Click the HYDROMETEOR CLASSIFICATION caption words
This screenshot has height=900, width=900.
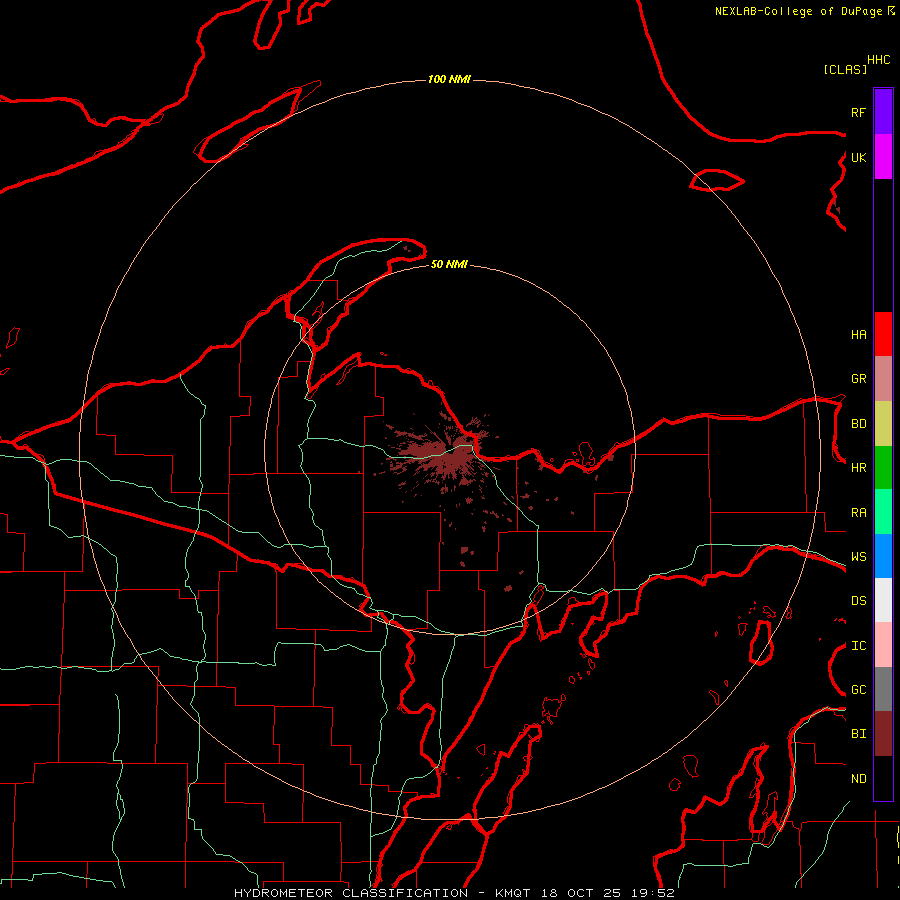(x=351, y=893)
